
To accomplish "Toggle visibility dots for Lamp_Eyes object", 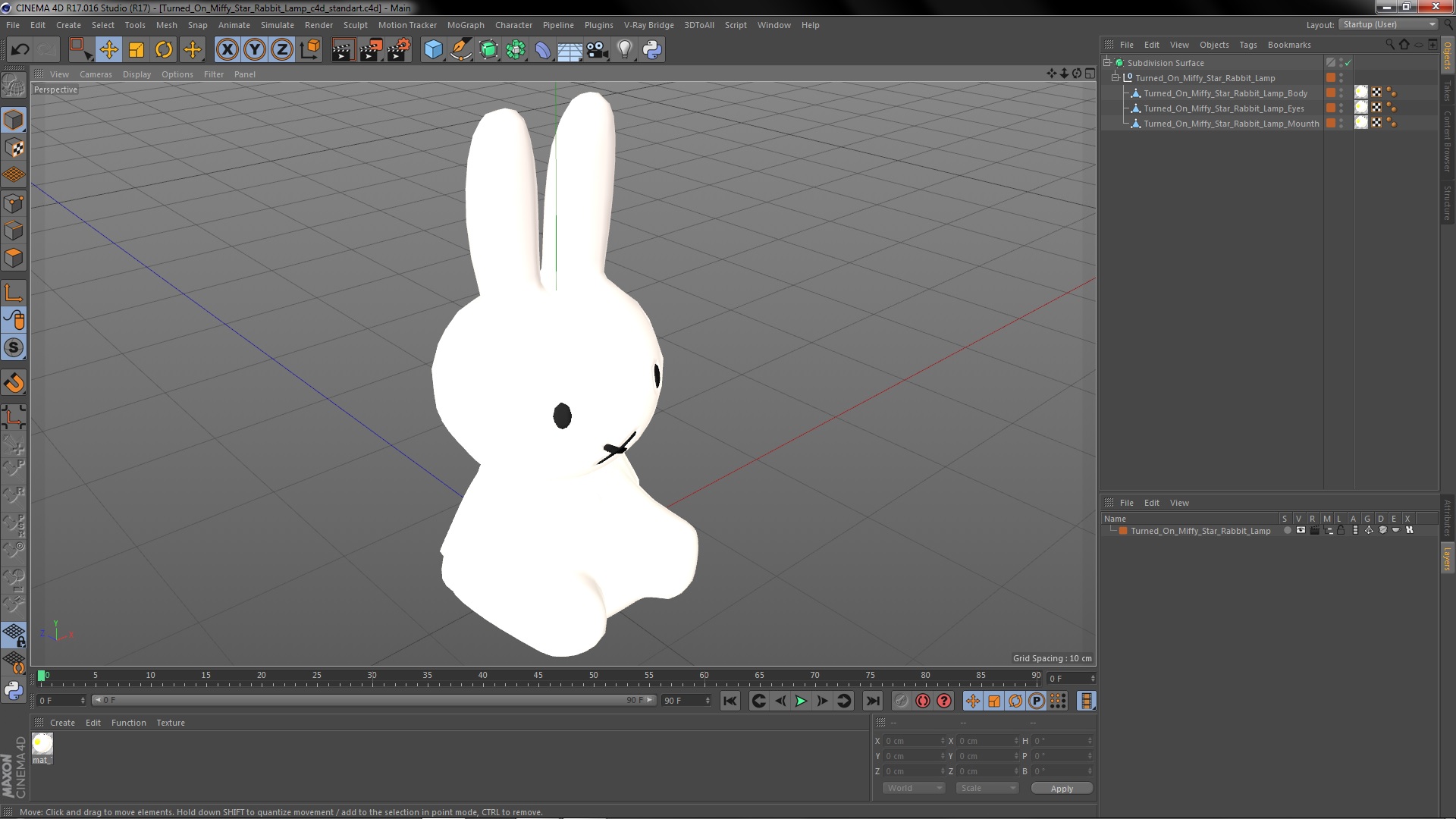I will (1341, 108).
